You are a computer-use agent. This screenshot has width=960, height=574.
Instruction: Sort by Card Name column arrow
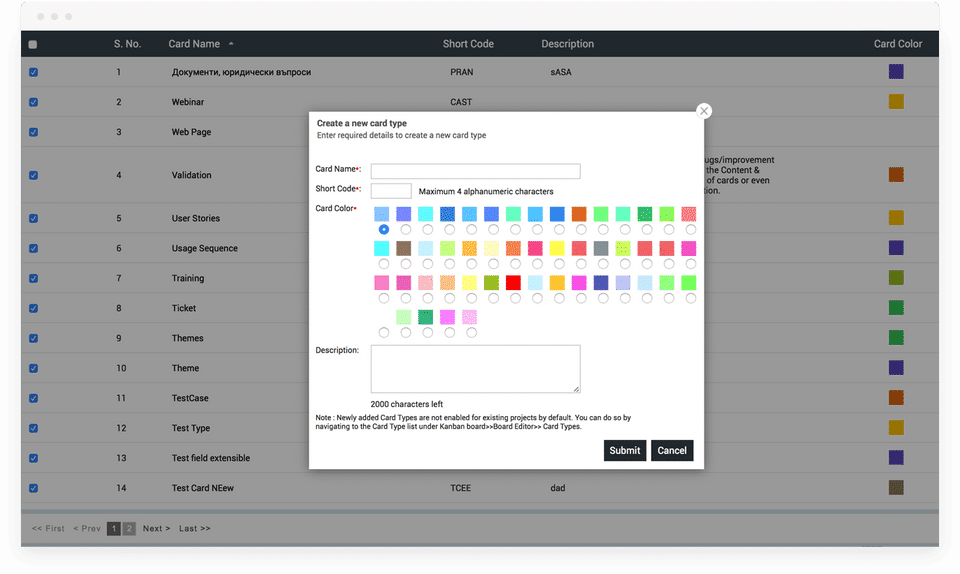point(231,44)
